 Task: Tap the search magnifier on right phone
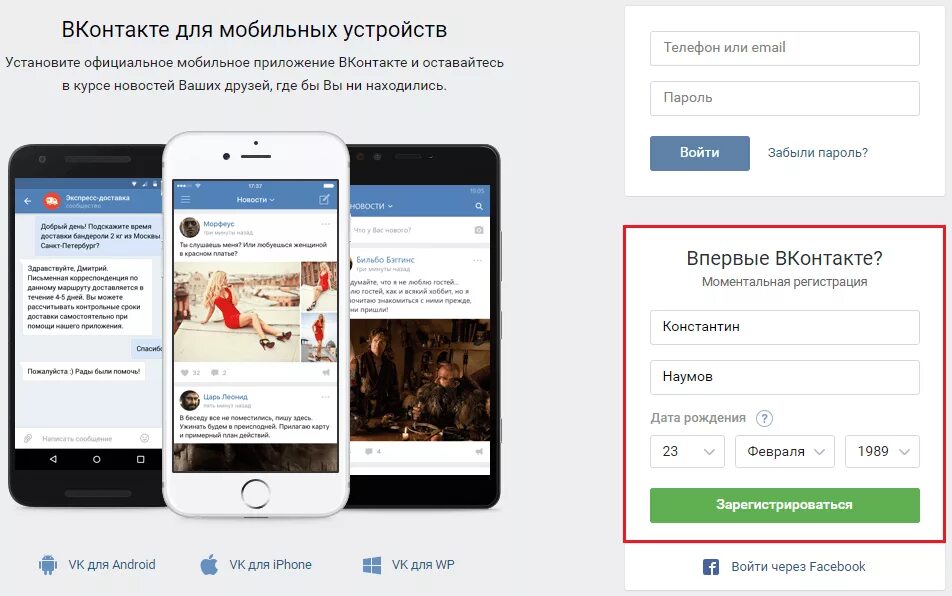click(x=479, y=206)
